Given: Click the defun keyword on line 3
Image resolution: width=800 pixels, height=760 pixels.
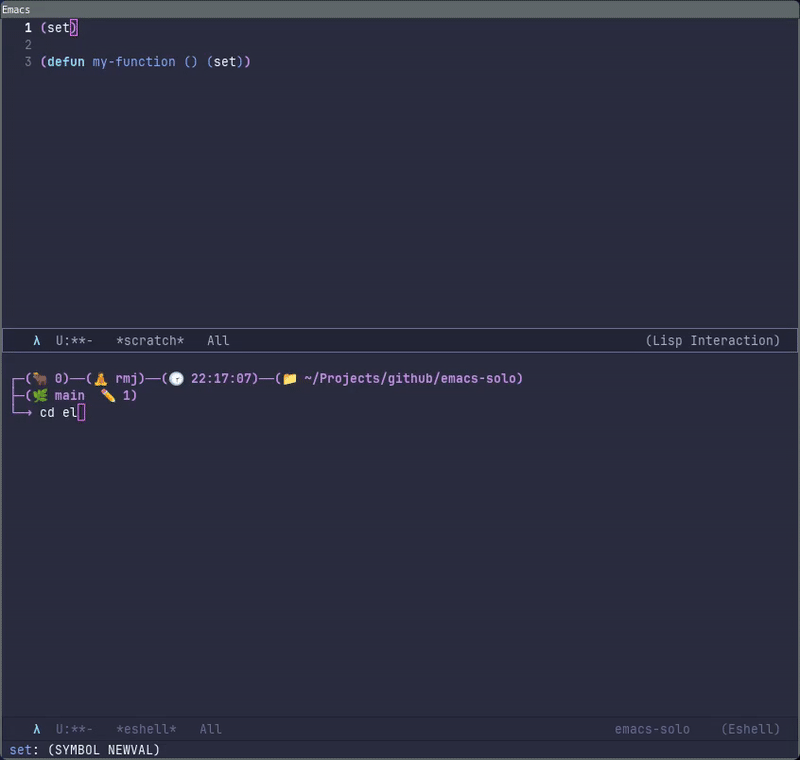Looking at the screenshot, I should [x=66, y=62].
